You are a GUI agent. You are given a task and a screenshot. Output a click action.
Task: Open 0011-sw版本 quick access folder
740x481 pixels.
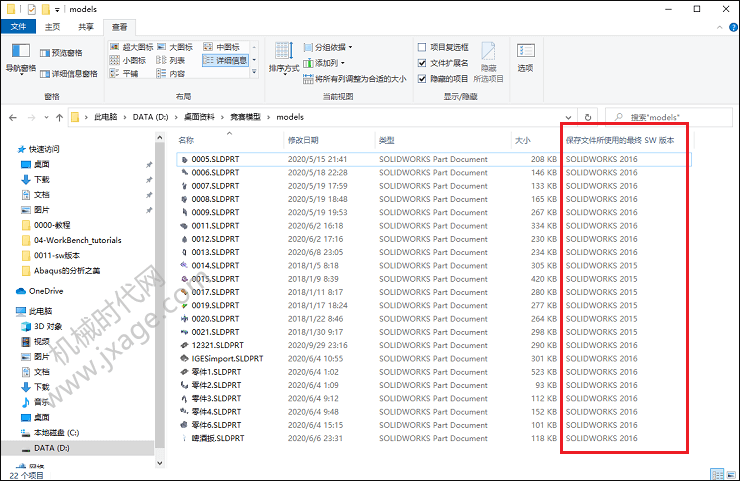click(51, 255)
